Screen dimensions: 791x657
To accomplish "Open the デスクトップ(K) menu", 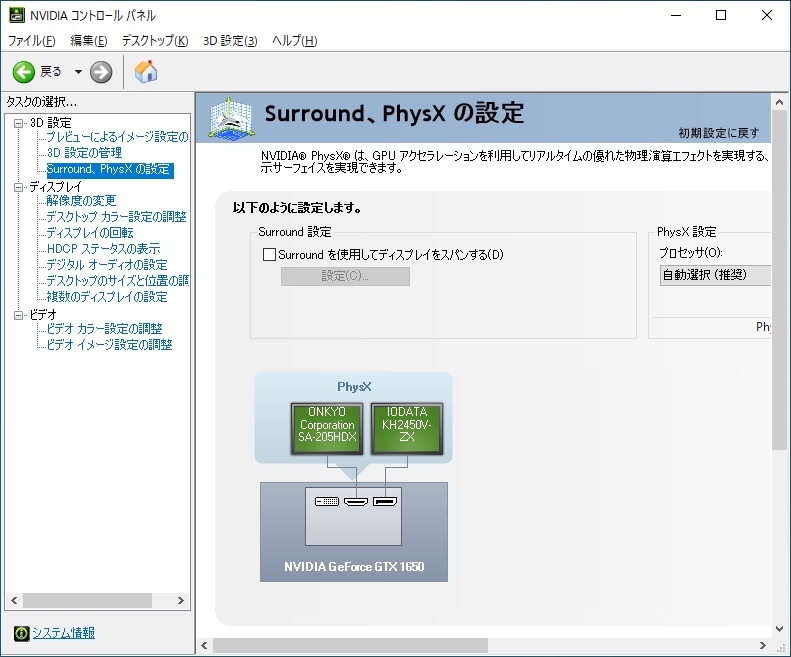I will point(155,41).
